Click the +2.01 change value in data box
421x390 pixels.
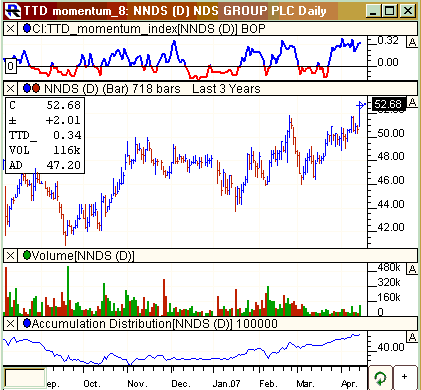(63, 120)
